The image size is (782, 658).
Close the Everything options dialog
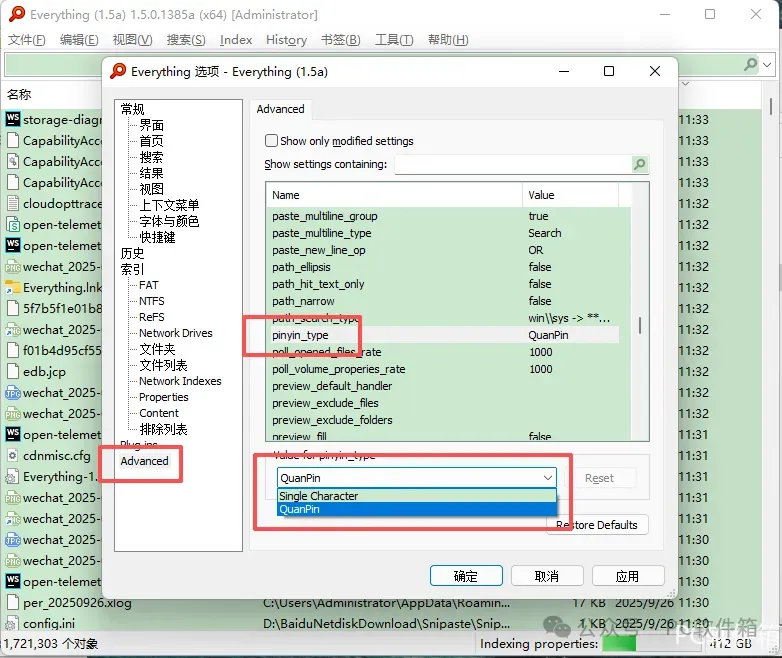coord(655,71)
